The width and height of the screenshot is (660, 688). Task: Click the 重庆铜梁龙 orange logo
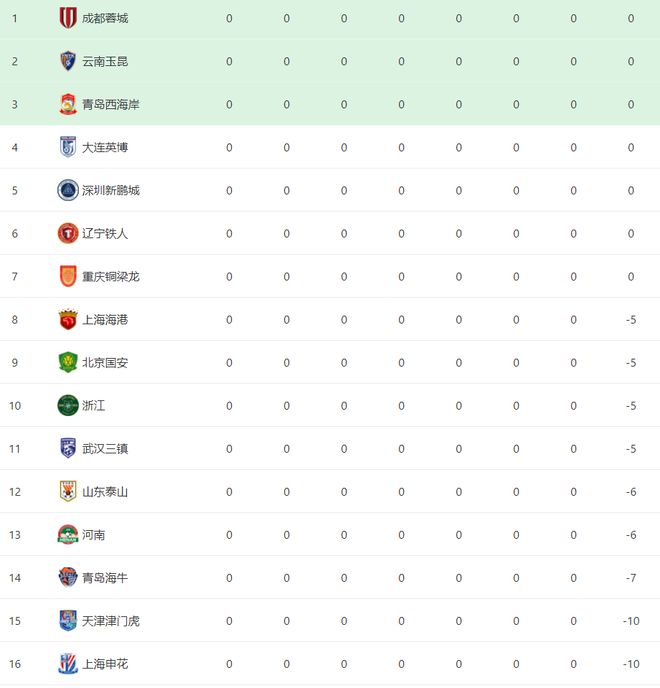(68, 276)
